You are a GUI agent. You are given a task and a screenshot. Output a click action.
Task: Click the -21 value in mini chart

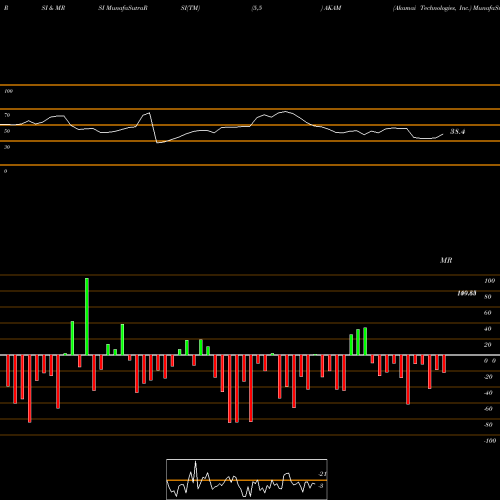click(x=322, y=474)
